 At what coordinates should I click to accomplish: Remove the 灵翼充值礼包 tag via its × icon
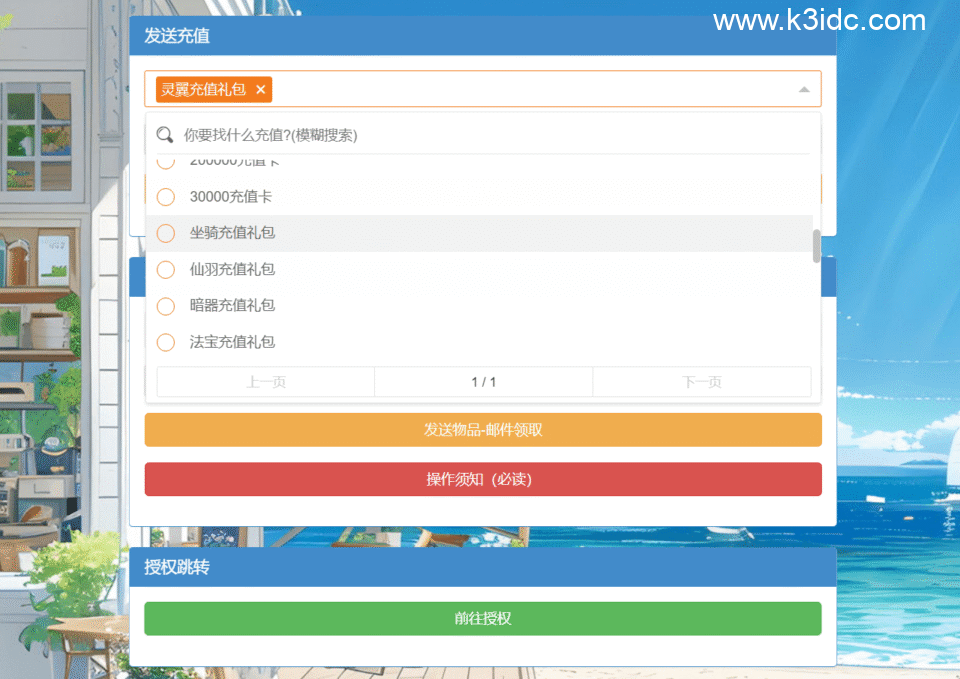coord(260,89)
